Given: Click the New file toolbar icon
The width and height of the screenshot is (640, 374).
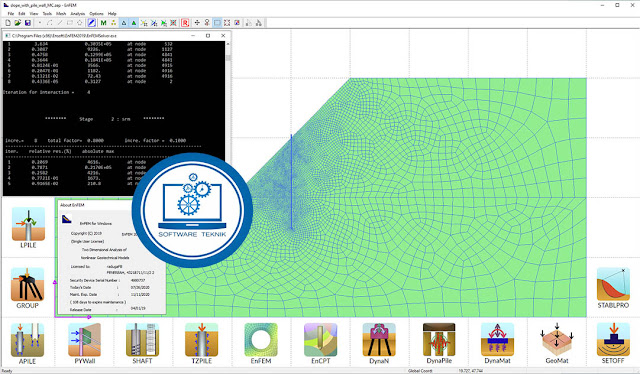Looking at the screenshot, I should tap(8, 23).
